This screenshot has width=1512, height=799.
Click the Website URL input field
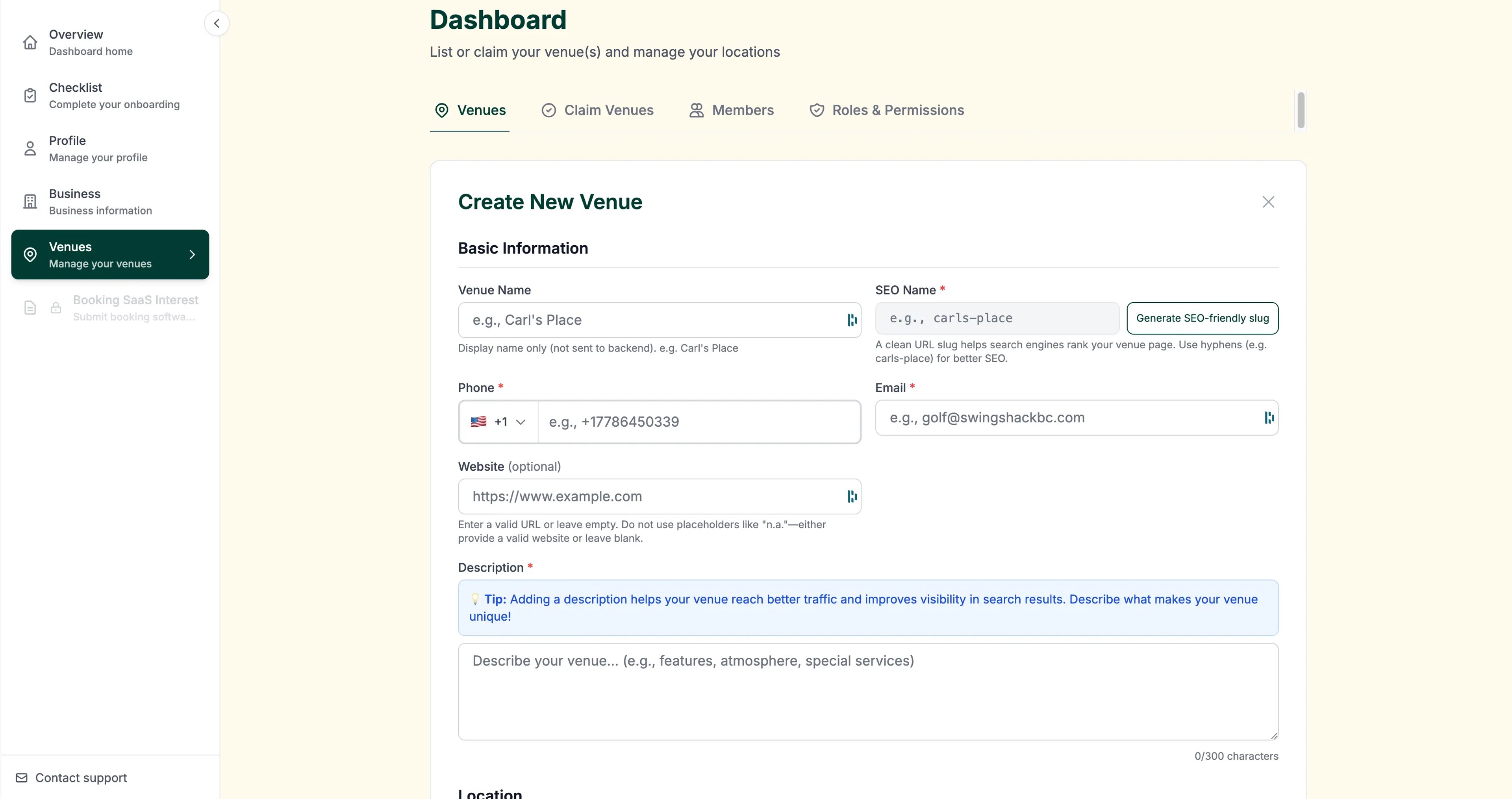(x=659, y=497)
